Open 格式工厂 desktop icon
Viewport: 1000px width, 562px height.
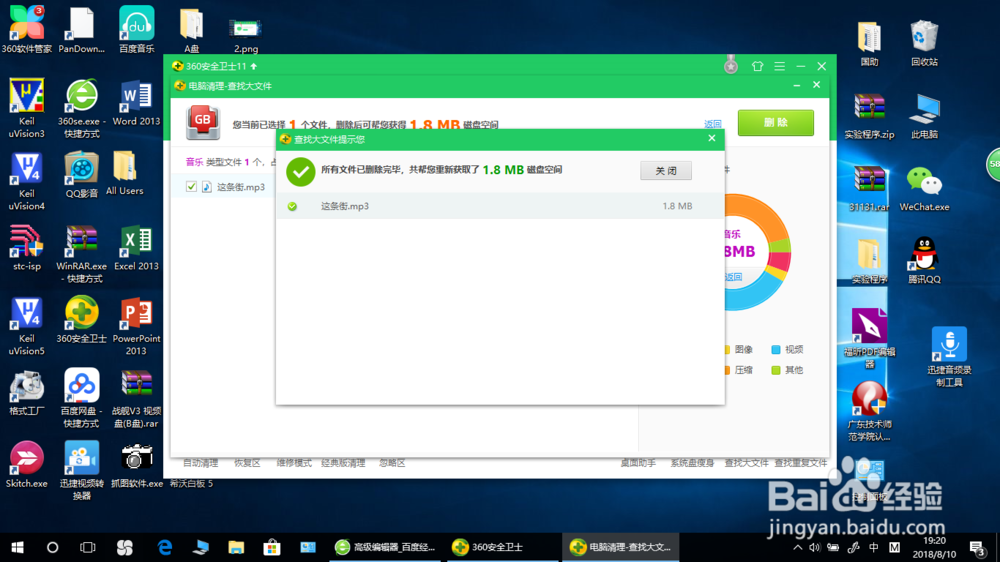coord(26,393)
